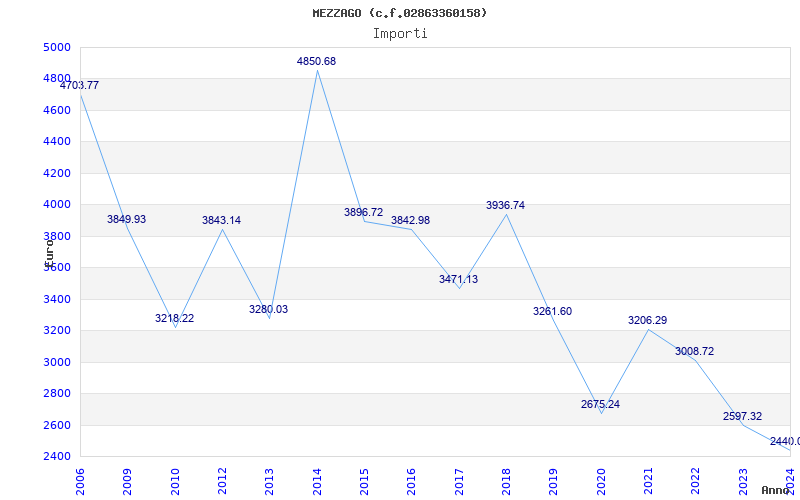
Task: Click the 2021 year axis label
Action: pos(648,482)
